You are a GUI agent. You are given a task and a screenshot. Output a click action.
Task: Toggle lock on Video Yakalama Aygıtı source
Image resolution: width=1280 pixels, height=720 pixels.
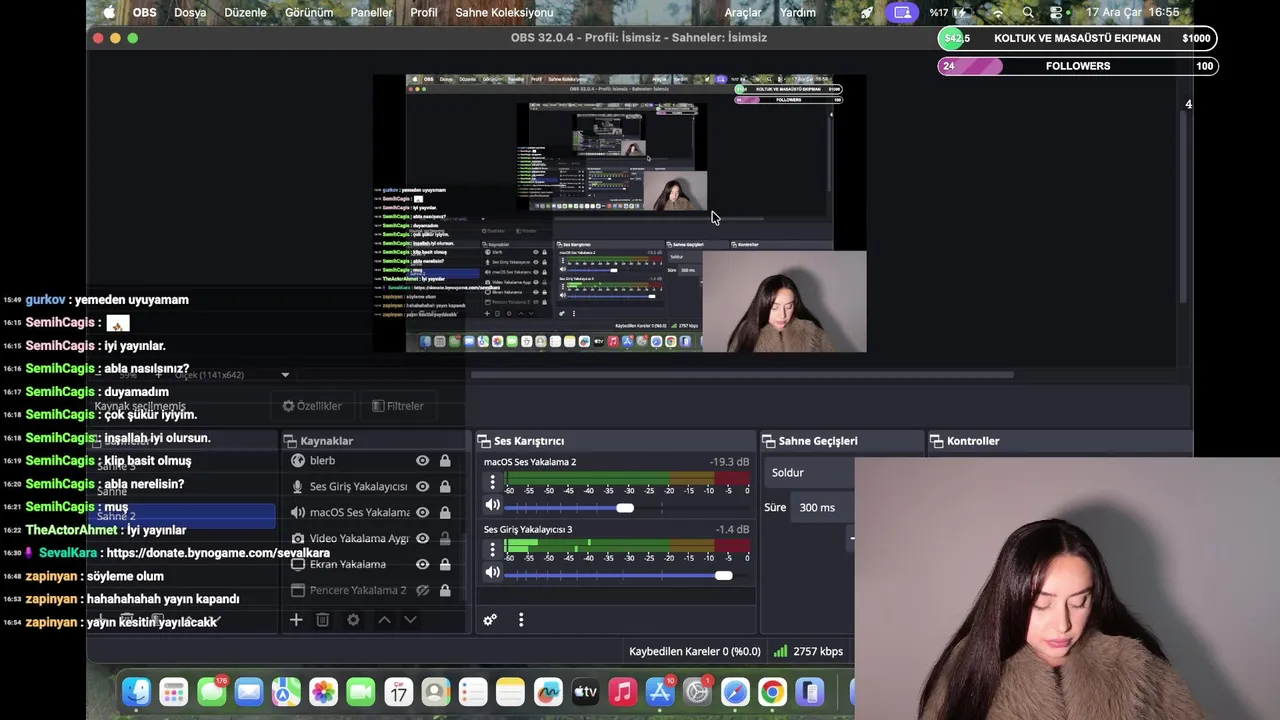coord(445,539)
